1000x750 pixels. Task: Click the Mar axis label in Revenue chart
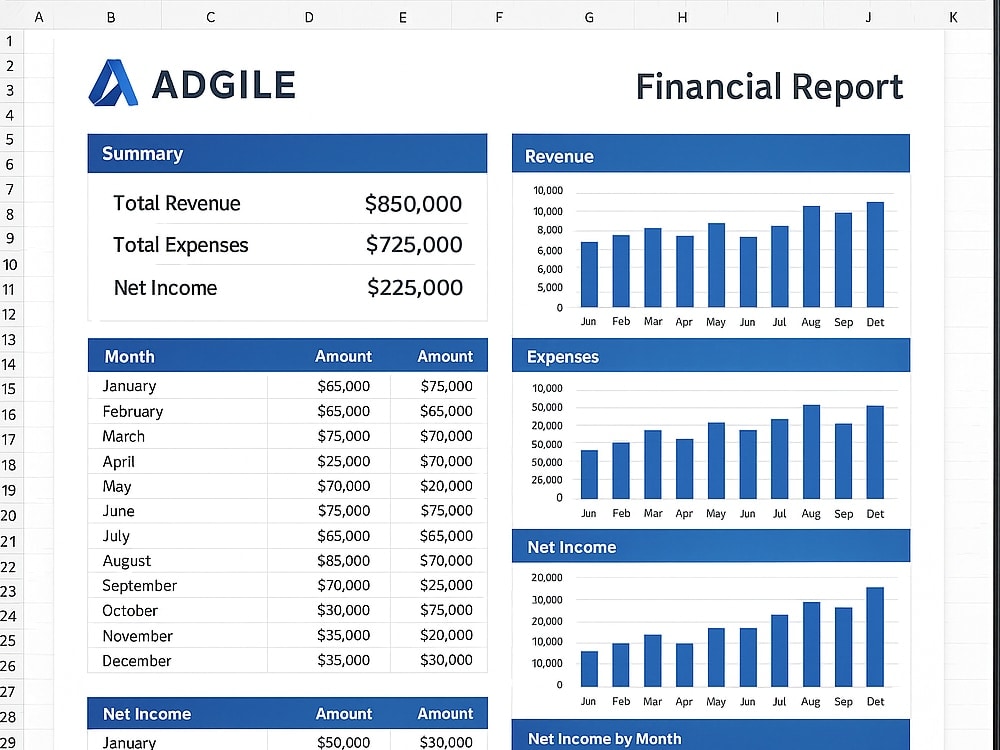653,321
